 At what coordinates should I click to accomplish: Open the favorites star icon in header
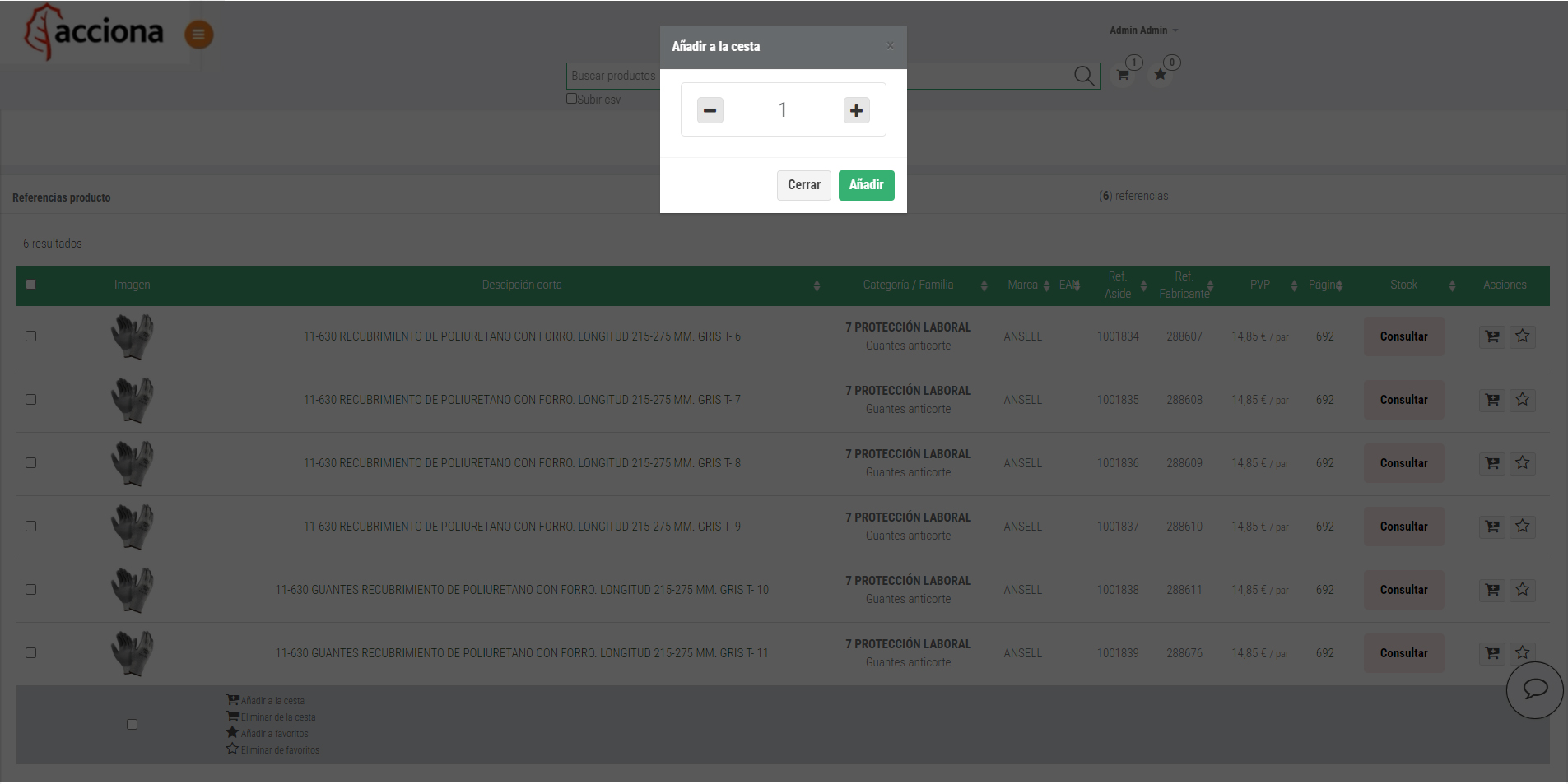[x=1161, y=75]
